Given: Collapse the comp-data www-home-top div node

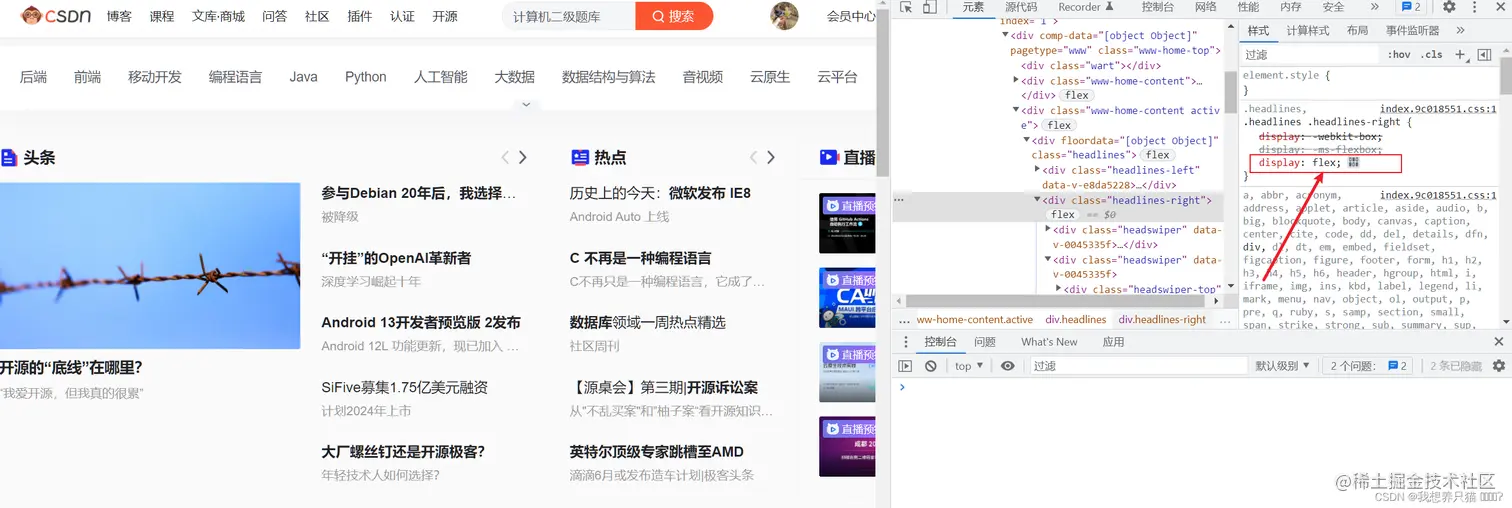Looking at the screenshot, I should [x=1005, y=36].
